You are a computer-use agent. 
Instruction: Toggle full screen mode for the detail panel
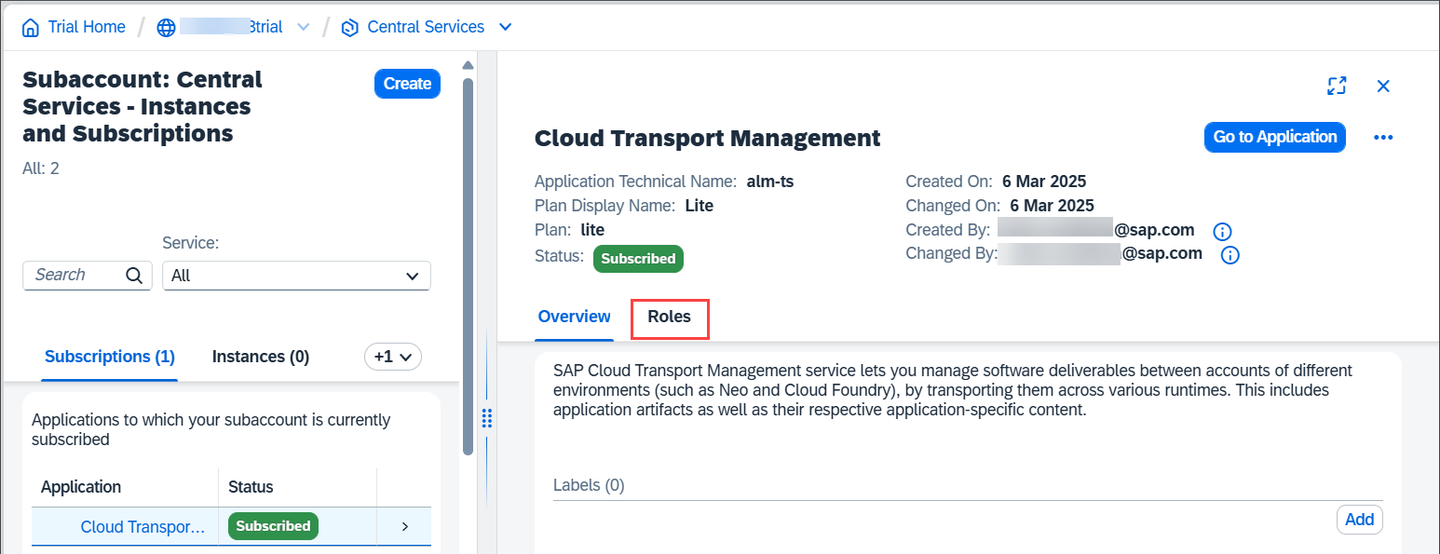1336,86
